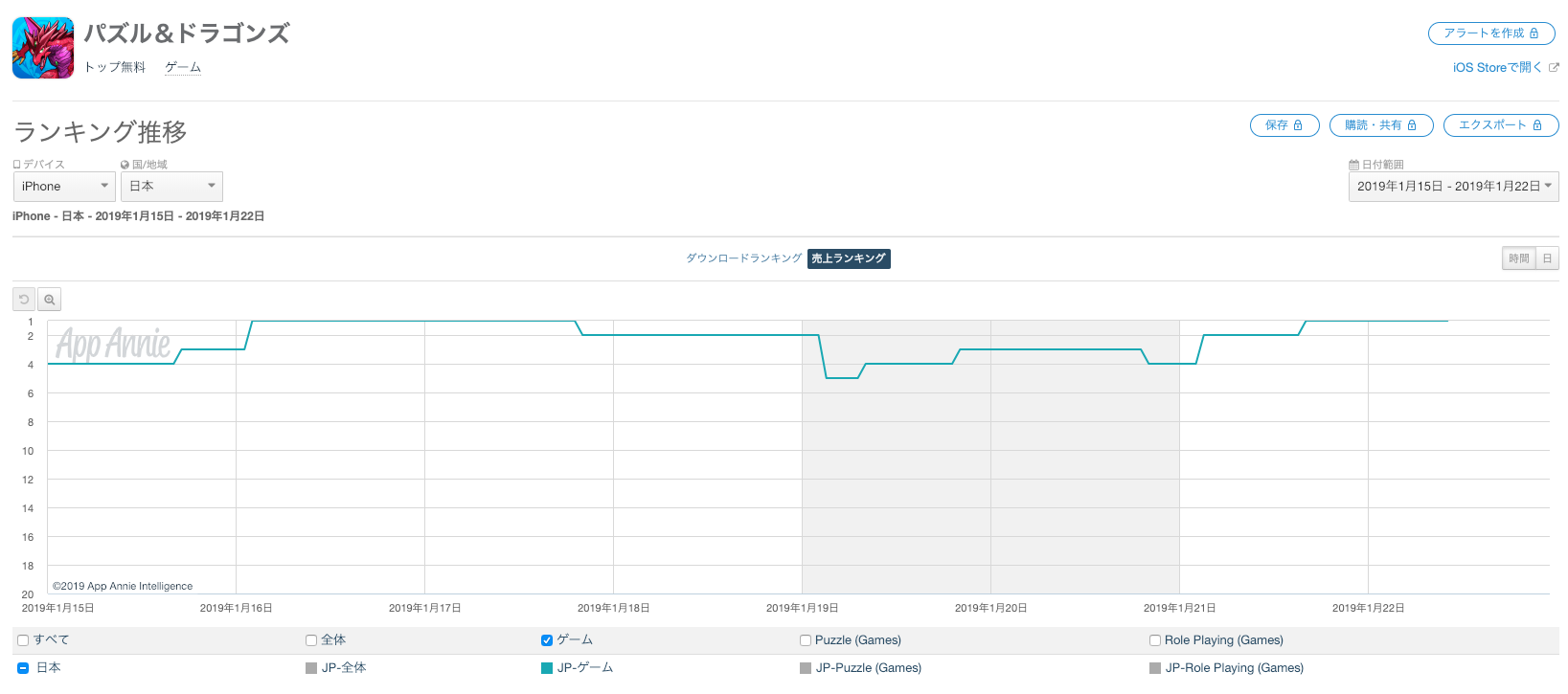
Task: Uncheck the ゲーム checkbox
Action: click(547, 640)
